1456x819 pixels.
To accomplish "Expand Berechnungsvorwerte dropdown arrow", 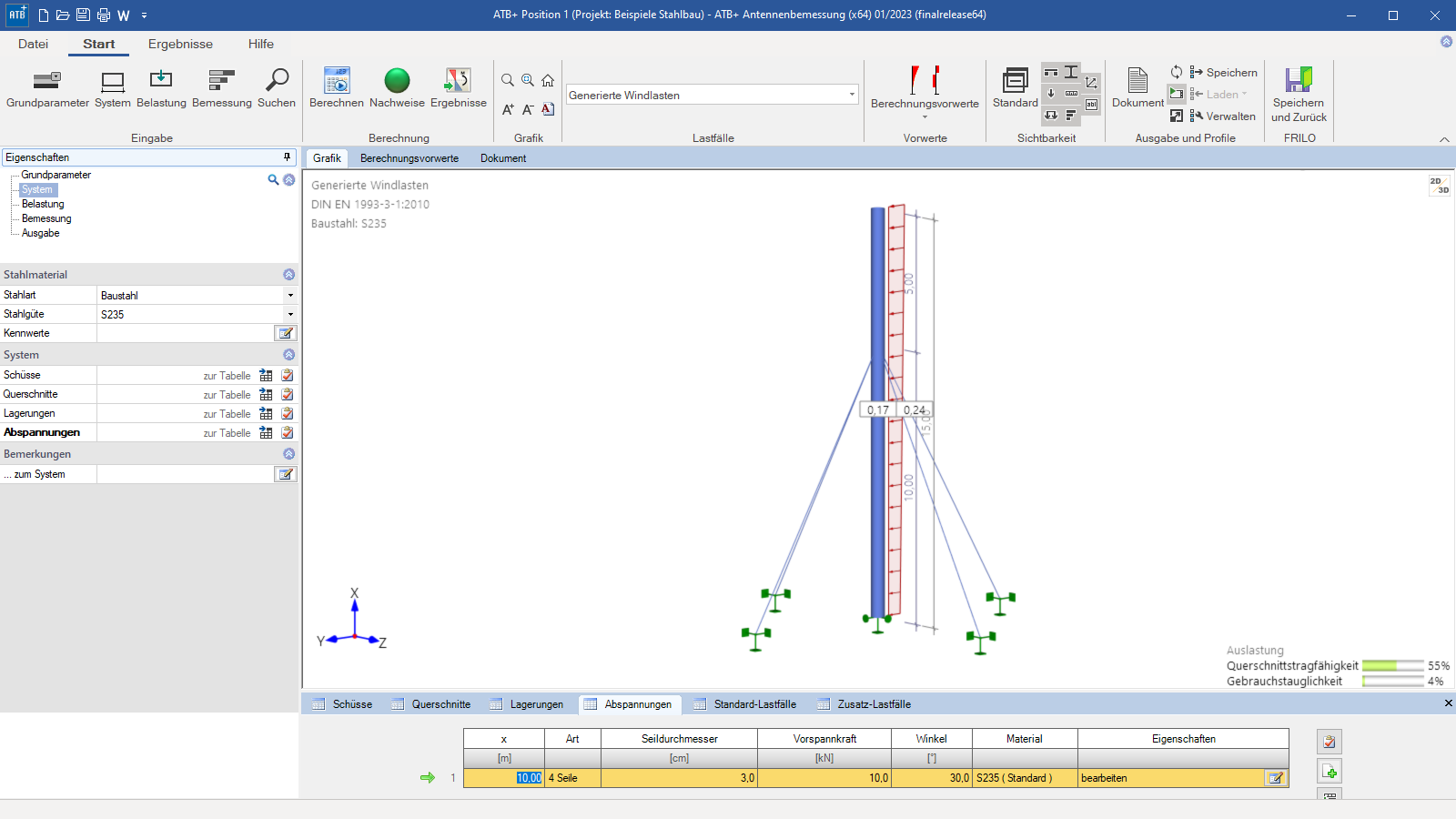I will 925,117.
